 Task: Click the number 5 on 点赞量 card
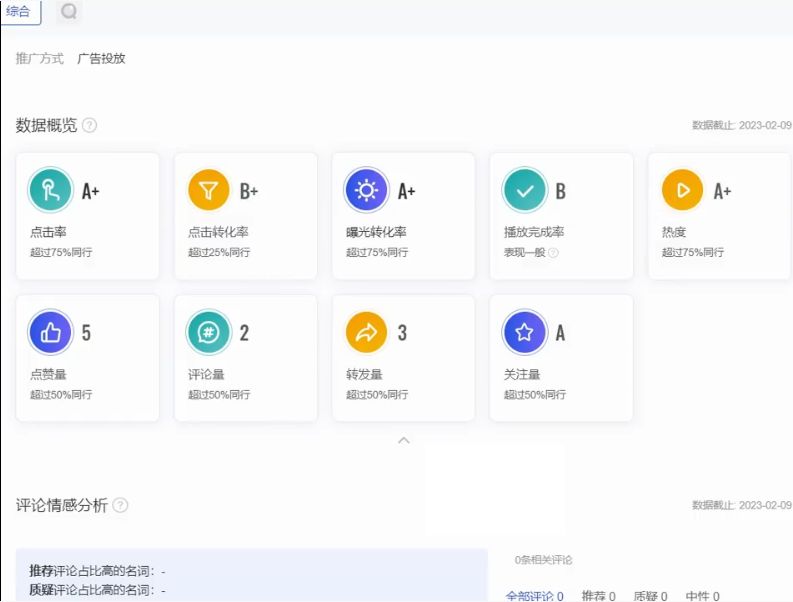click(86, 333)
